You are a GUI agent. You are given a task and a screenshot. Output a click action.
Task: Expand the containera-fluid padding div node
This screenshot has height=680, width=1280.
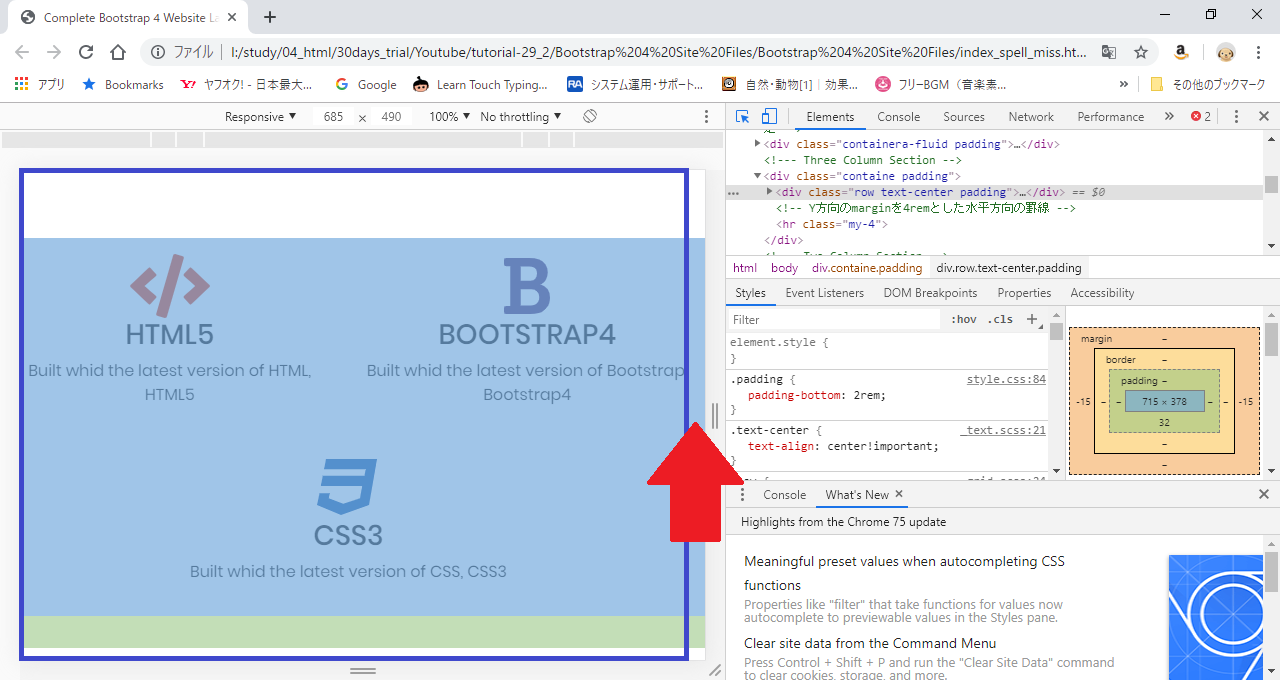[757, 144]
